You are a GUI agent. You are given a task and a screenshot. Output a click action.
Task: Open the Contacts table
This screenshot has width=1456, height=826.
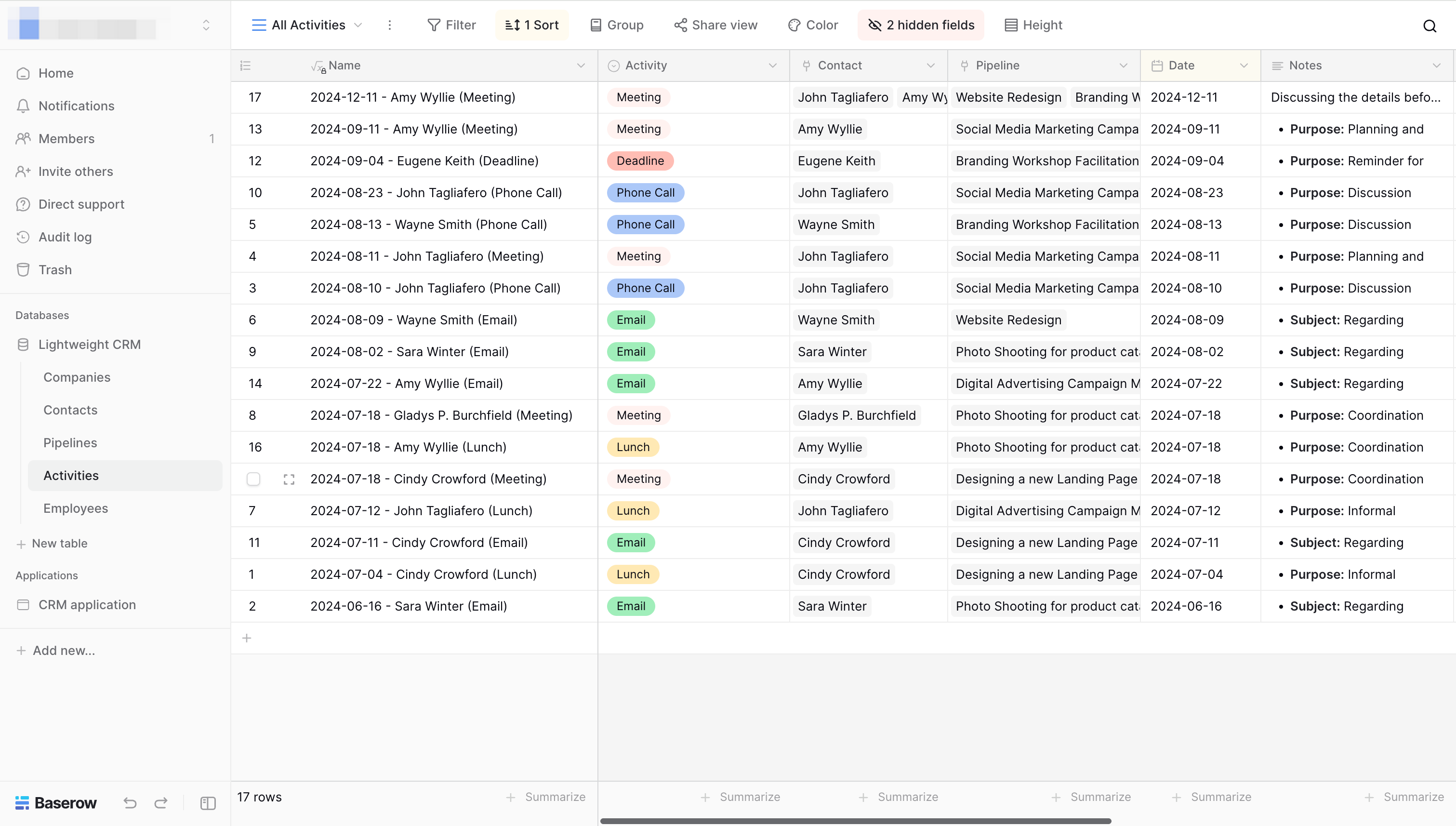pos(70,410)
